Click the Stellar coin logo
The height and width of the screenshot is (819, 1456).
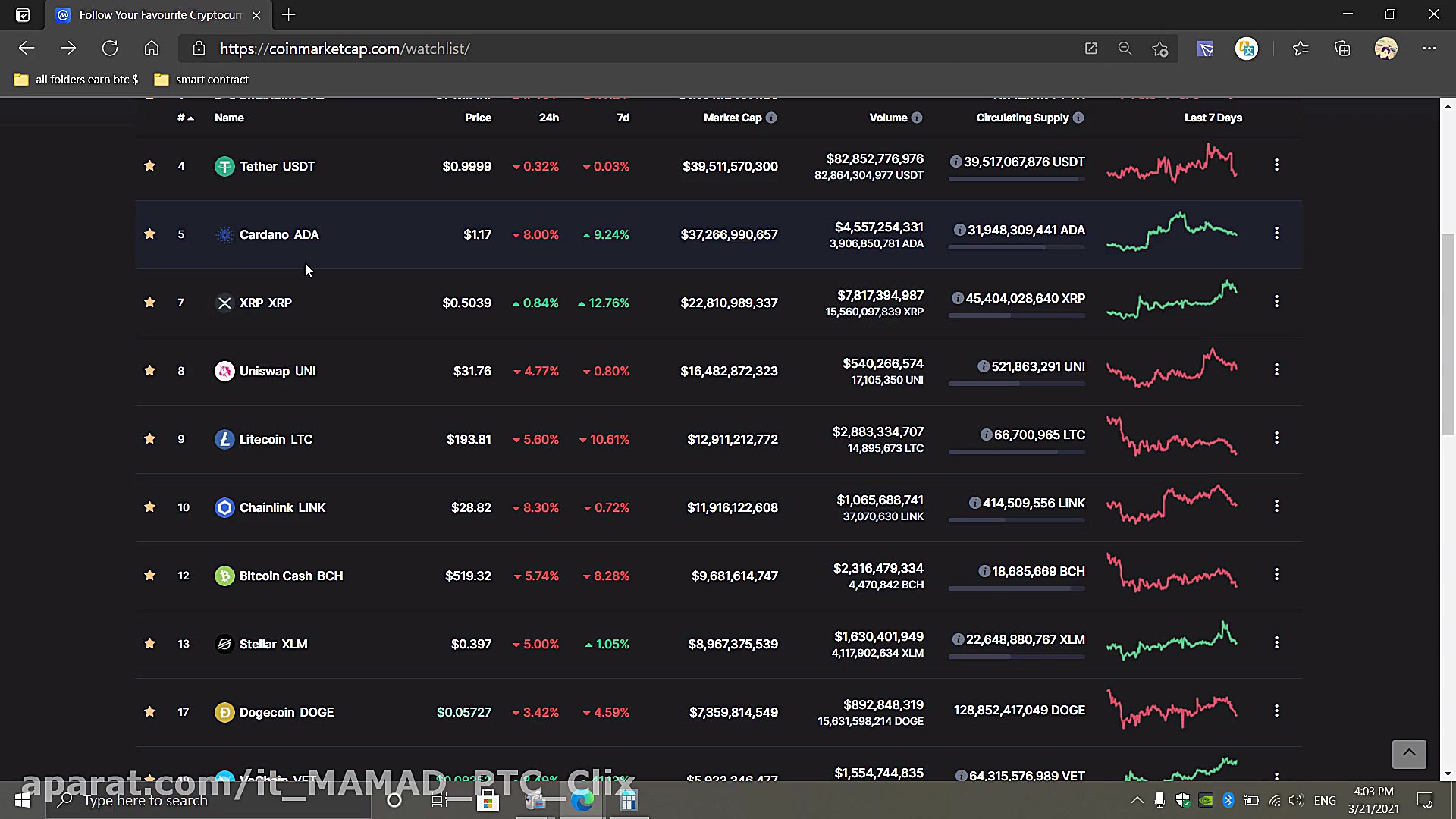click(224, 644)
